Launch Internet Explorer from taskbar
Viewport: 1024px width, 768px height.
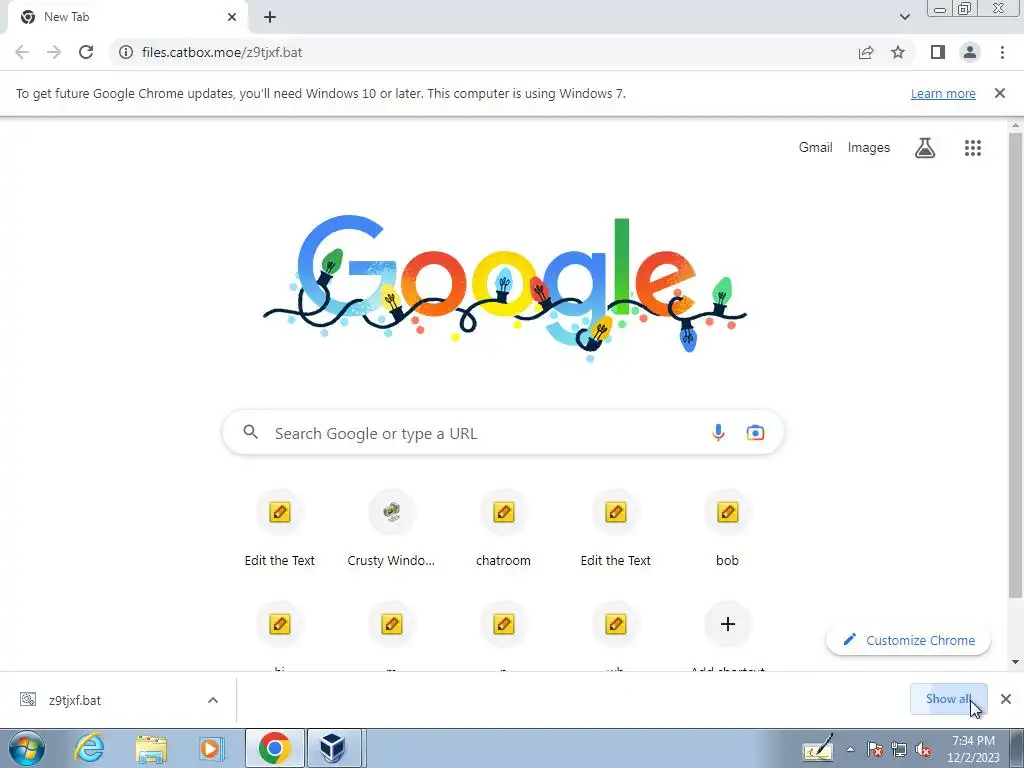(x=89, y=748)
